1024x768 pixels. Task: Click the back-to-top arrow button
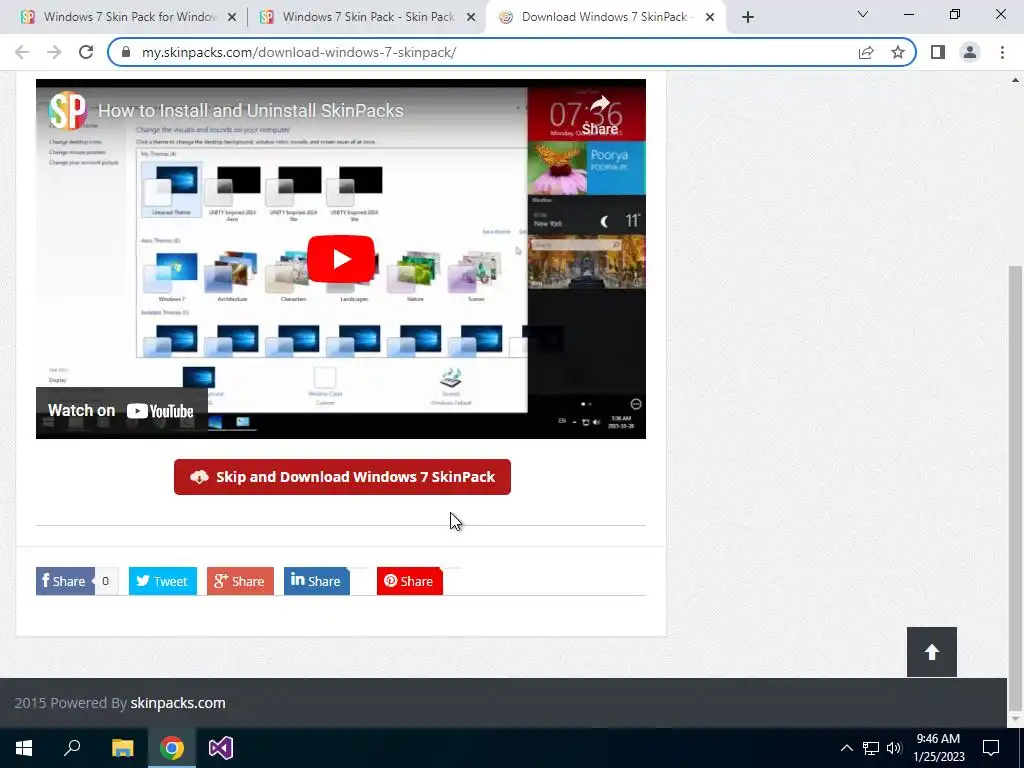931,652
